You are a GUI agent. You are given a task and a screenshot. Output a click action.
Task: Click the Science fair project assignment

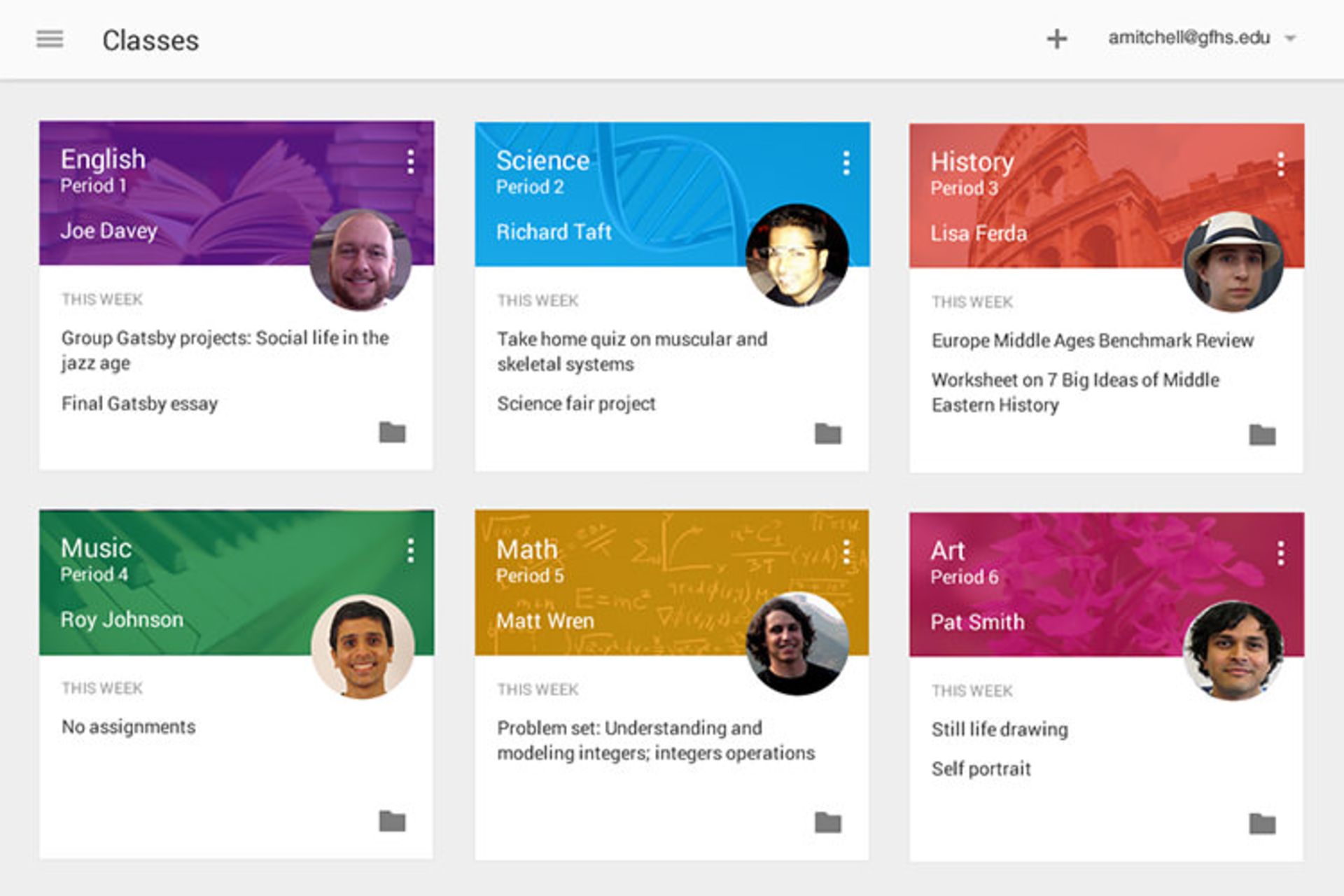pos(575,403)
